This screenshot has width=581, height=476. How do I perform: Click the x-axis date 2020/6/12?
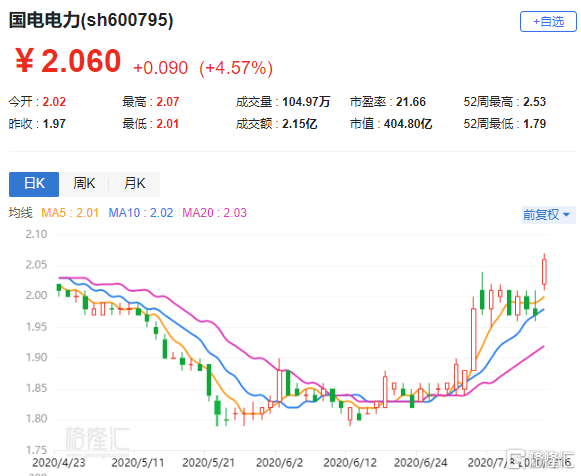point(350,463)
